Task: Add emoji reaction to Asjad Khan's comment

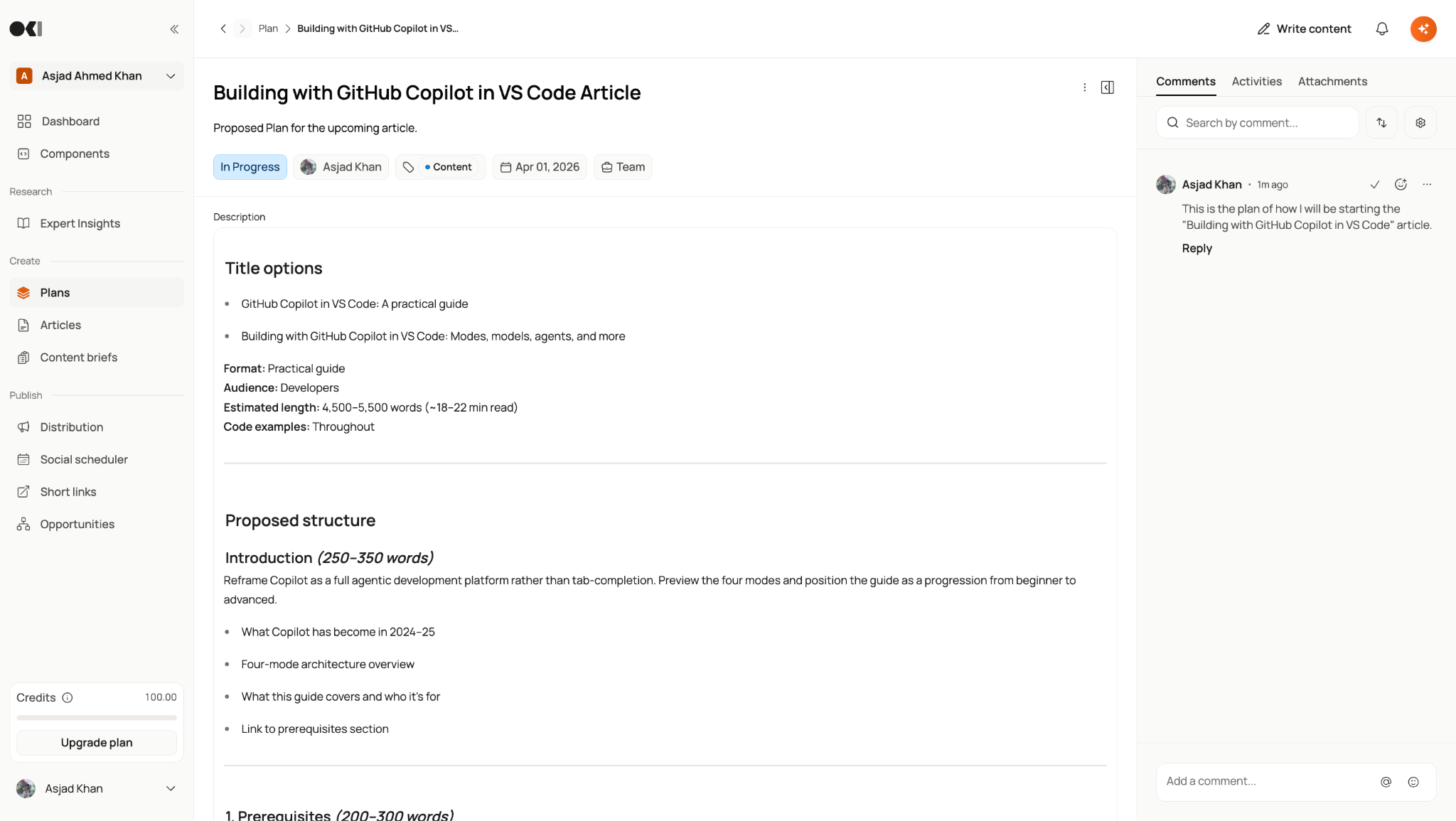Action: [x=1401, y=185]
